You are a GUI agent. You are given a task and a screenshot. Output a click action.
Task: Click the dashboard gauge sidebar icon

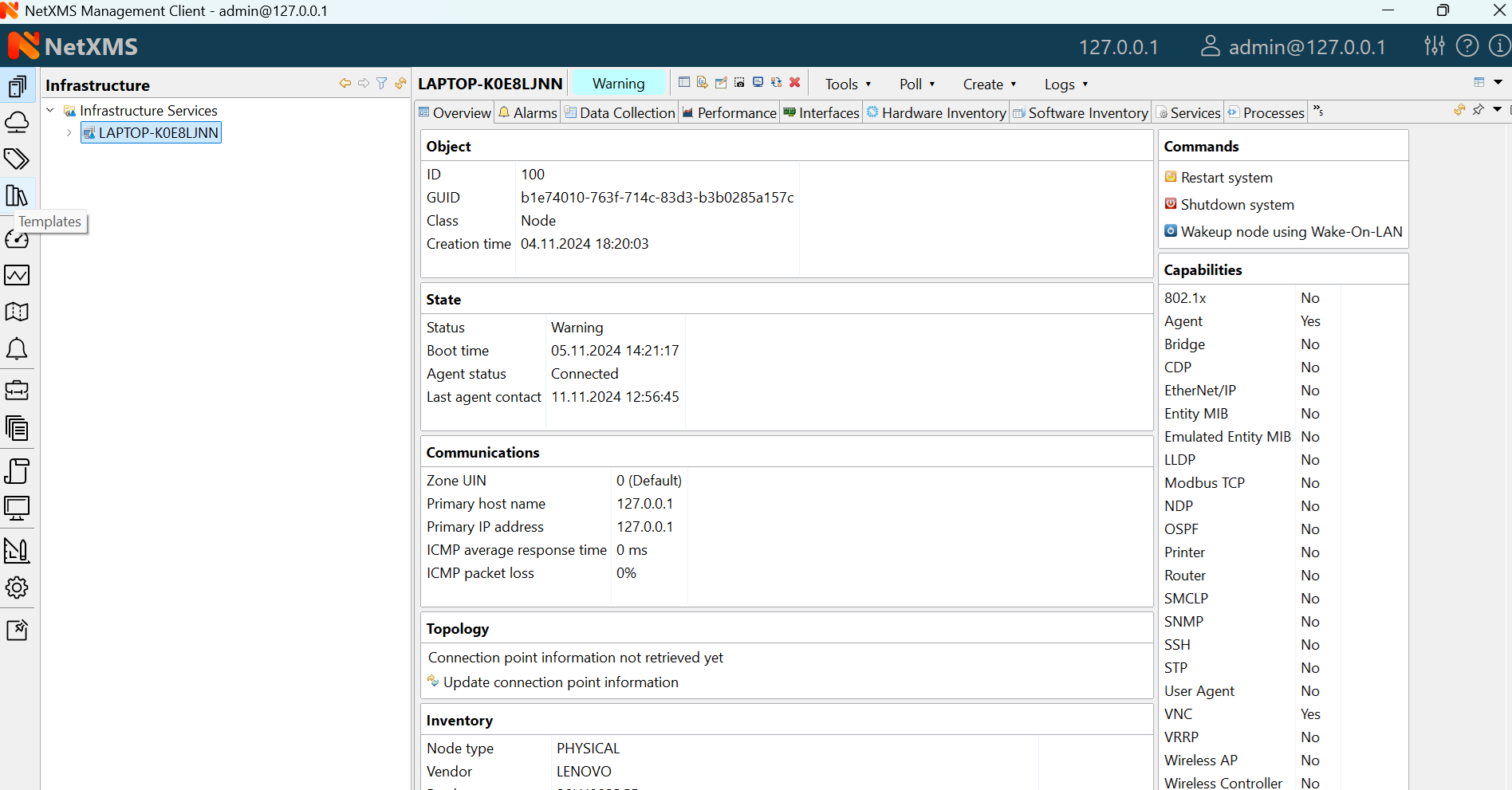(17, 239)
